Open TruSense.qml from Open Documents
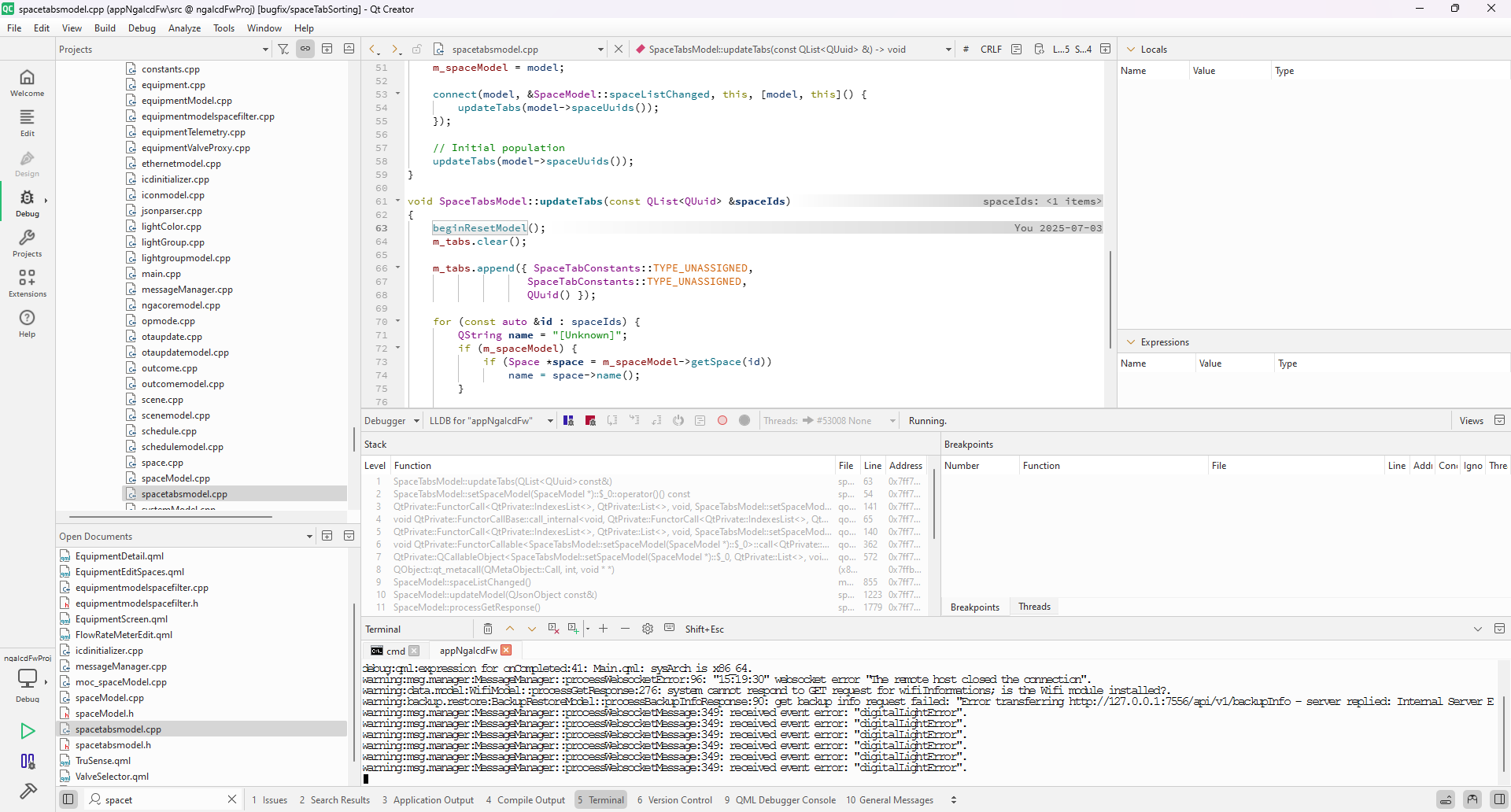 point(102,761)
